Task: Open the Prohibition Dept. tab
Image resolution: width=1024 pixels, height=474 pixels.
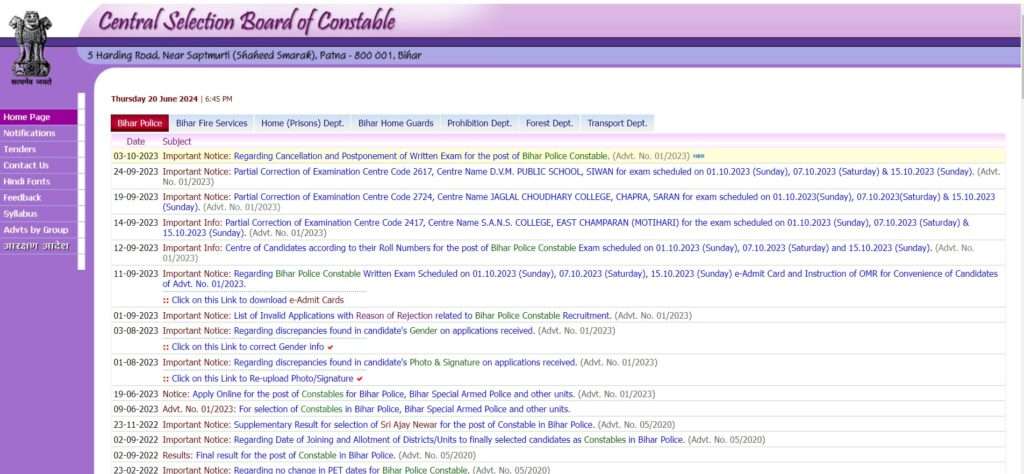Action: (x=479, y=123)
